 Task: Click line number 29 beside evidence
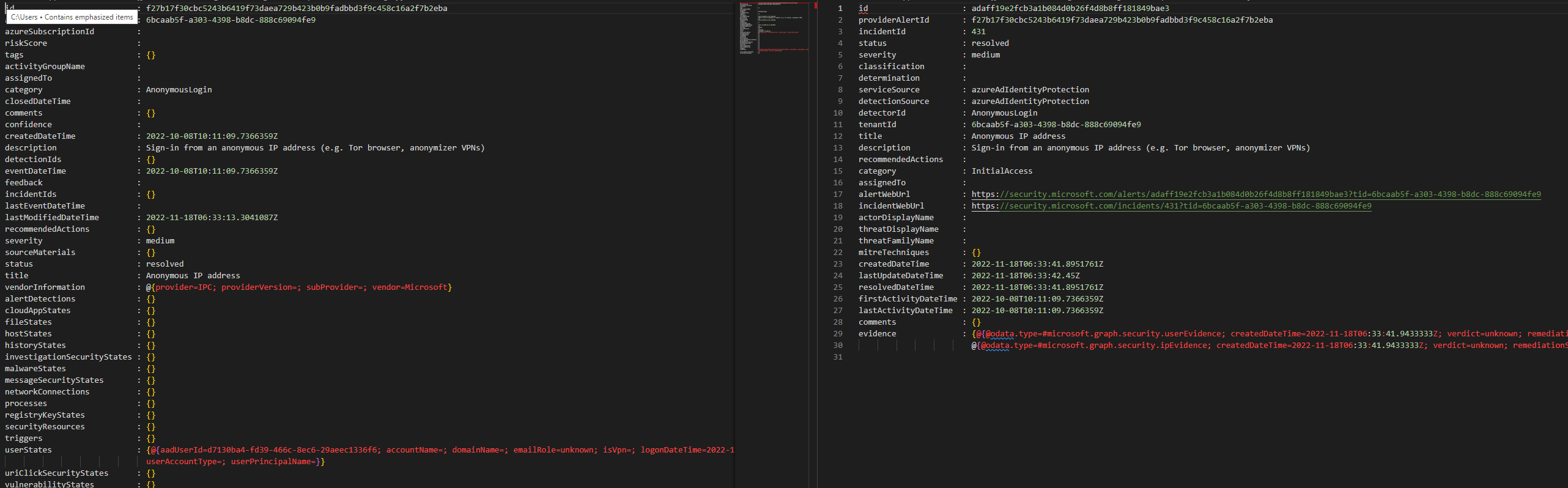pyautogui.click(x=837, y=334)
